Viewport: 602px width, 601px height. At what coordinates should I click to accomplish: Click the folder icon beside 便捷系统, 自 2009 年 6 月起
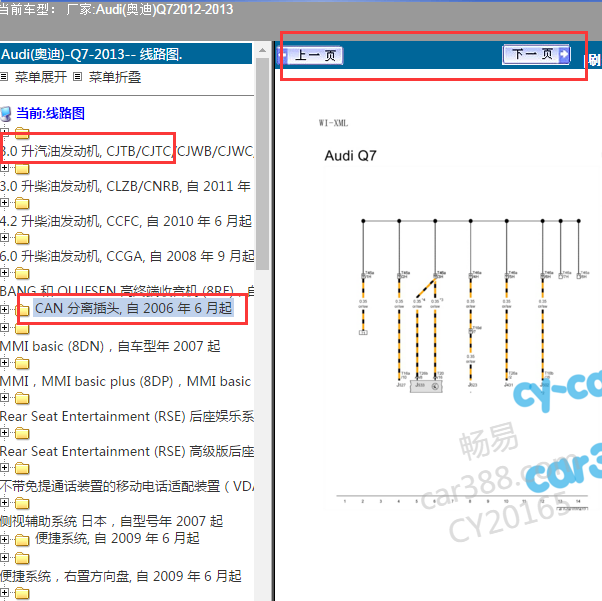pos(22,540)
